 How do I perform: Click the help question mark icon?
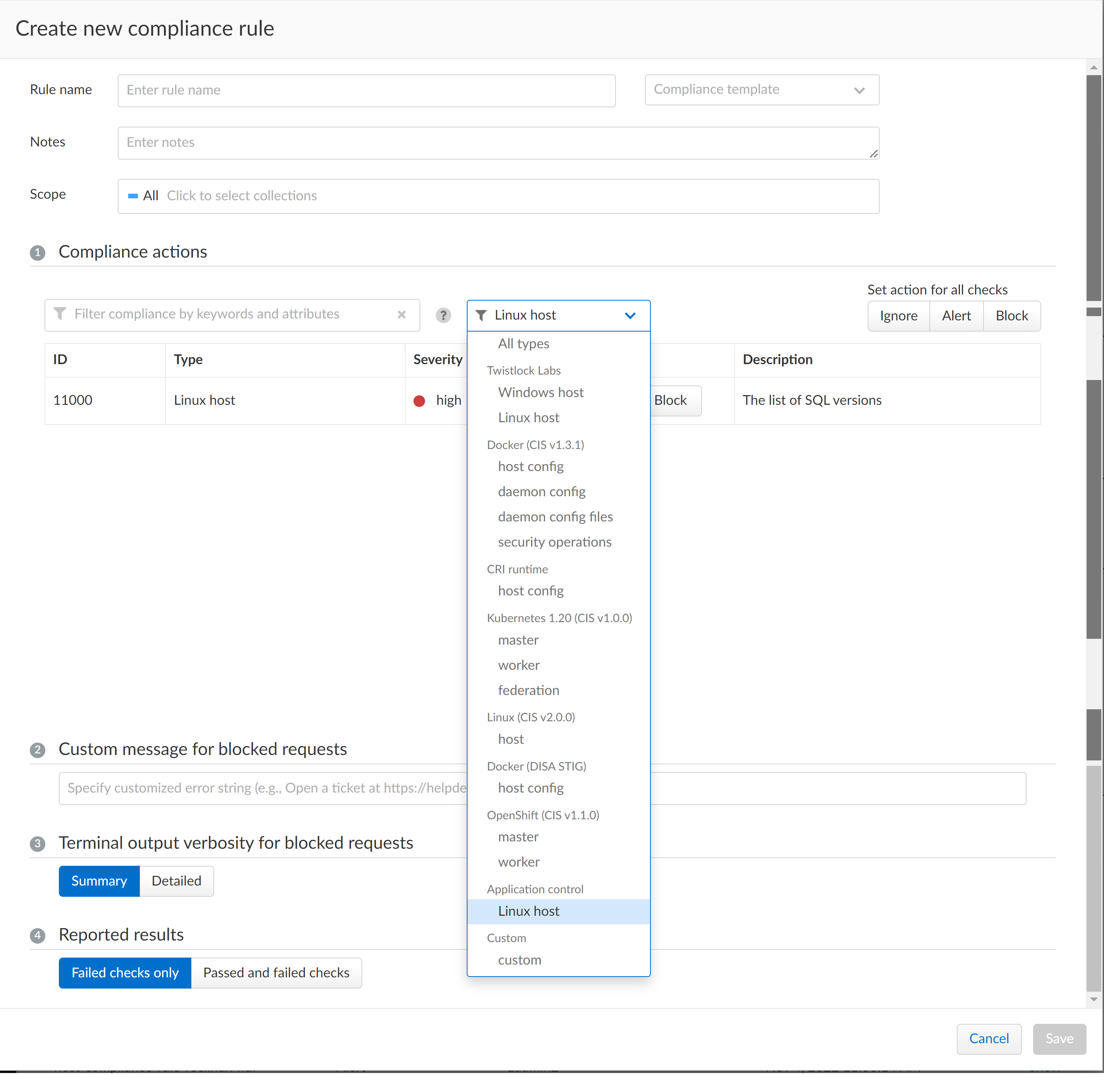click(x=443, y=315)
